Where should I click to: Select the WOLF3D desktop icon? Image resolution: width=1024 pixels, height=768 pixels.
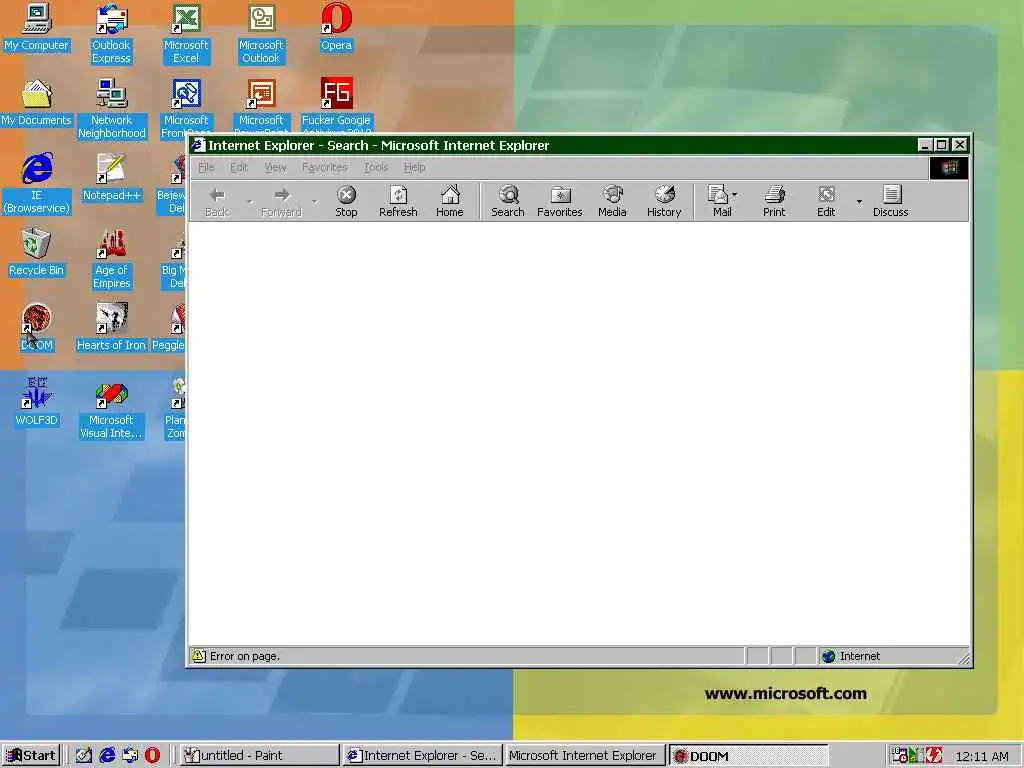pyautogui.click(x=36, y=402)
